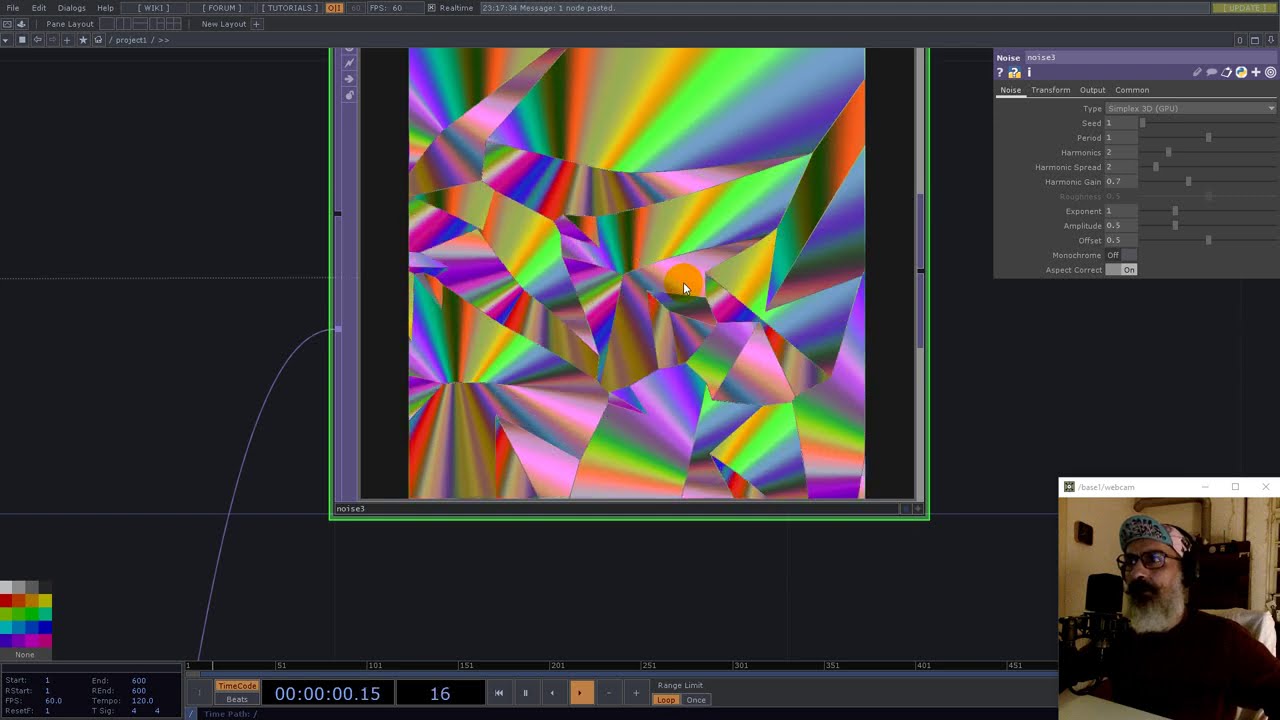Image resolution: width=1280 pixels, height=720 pixels.
Task: Show operator info 'i' icon
Action: pos(1028,72)
